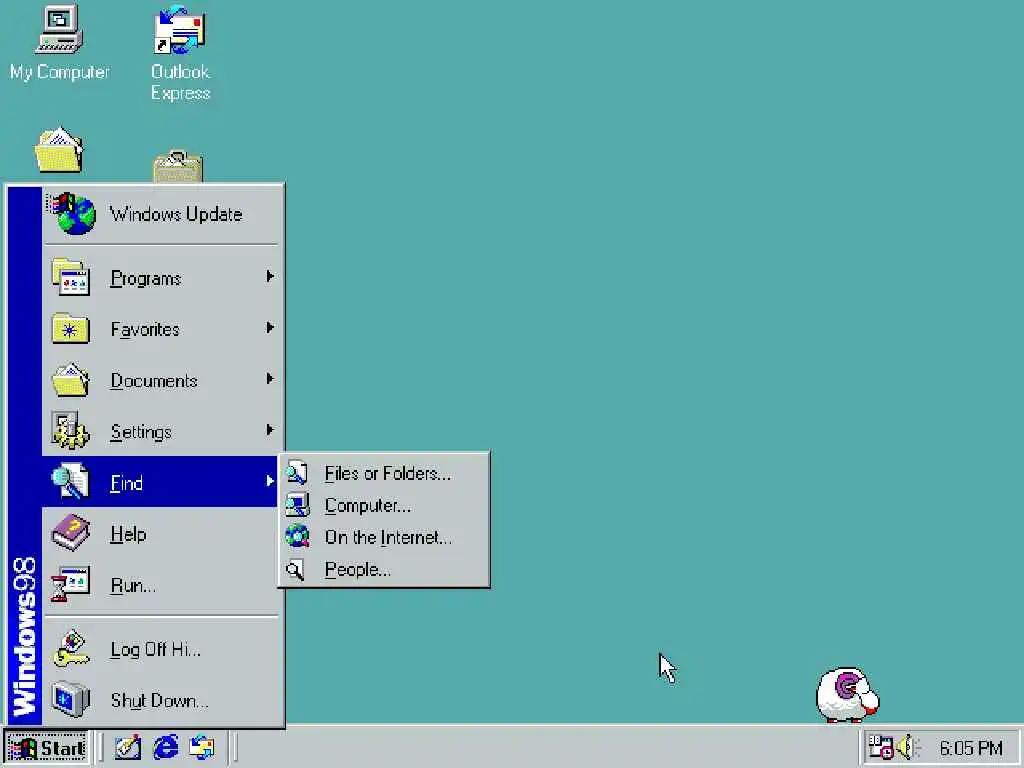Click the People magnifier icon in submenu
The height and width of the screenshot is (768, 1024).
pyautogui.click(x=295, y=569)
